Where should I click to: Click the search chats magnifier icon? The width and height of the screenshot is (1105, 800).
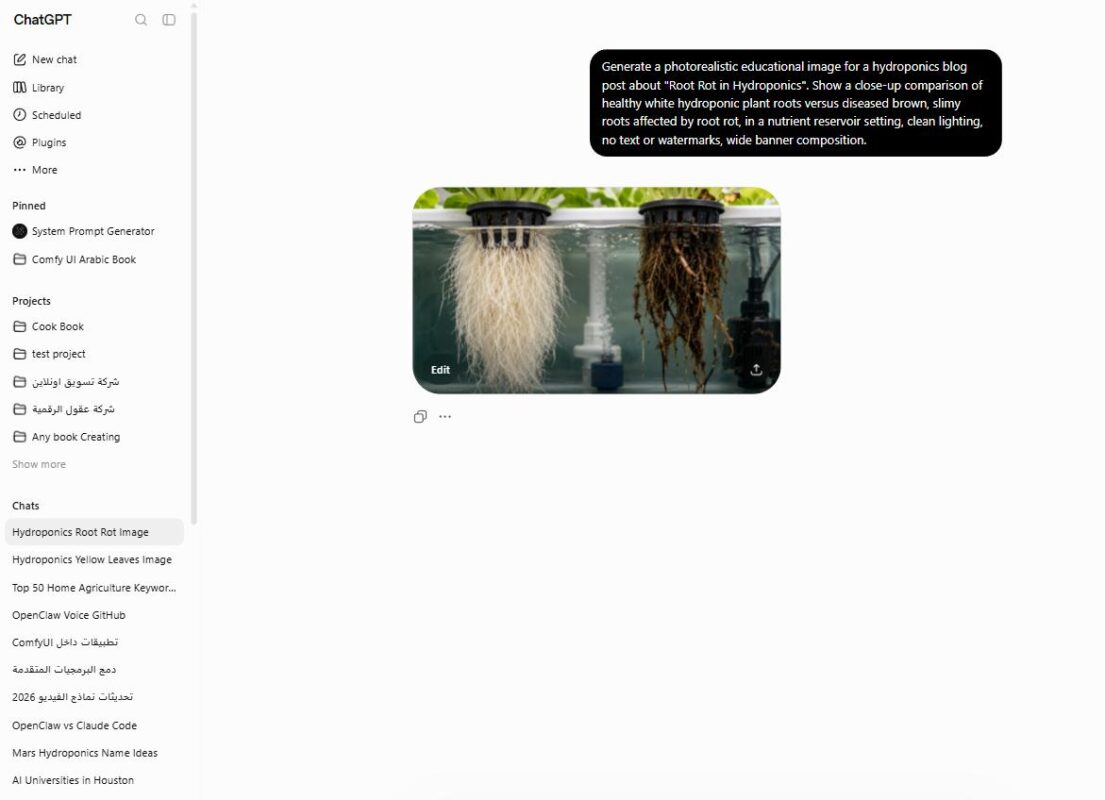pos(141,20)
